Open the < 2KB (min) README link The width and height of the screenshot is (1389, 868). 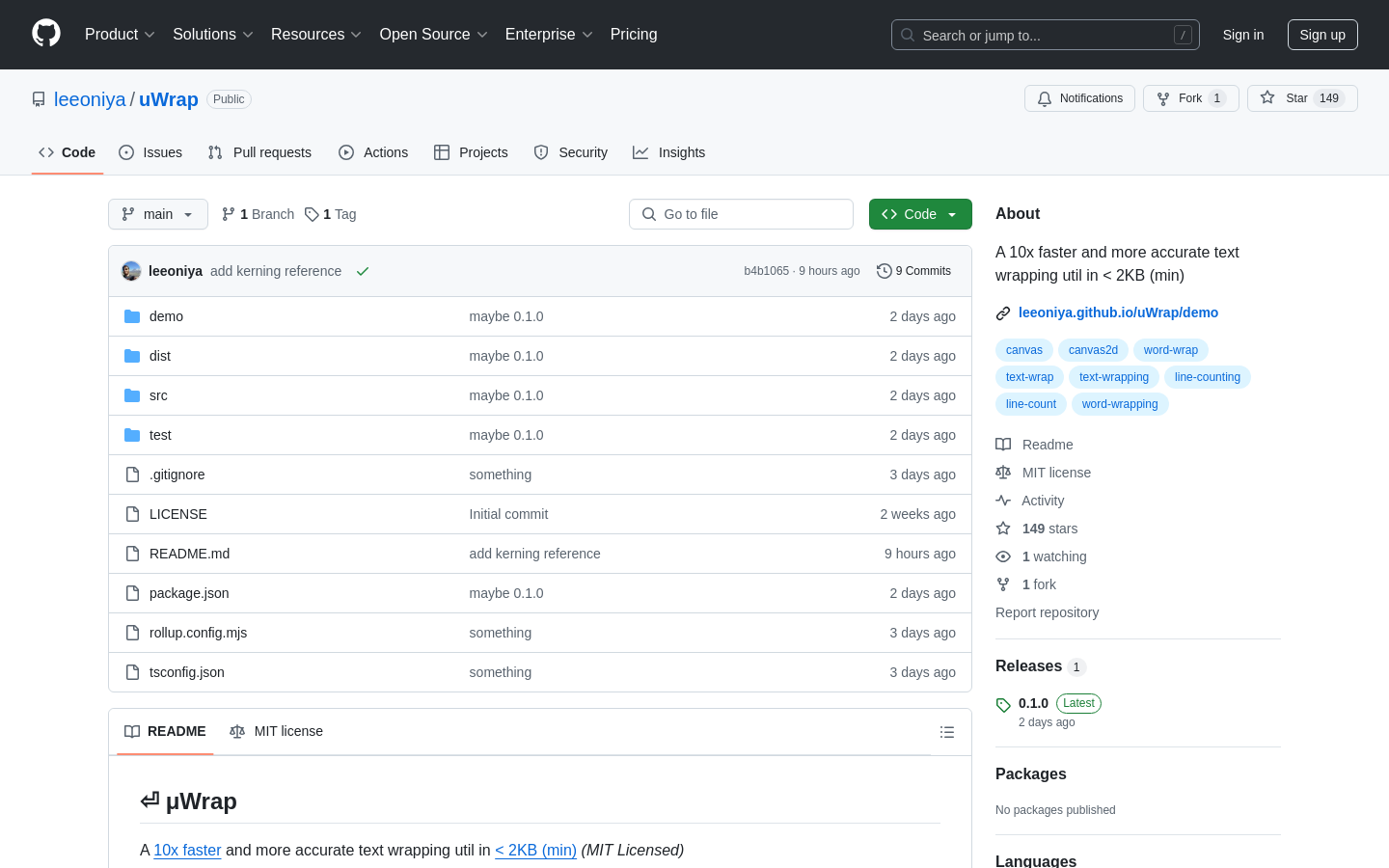click(535, 850)
